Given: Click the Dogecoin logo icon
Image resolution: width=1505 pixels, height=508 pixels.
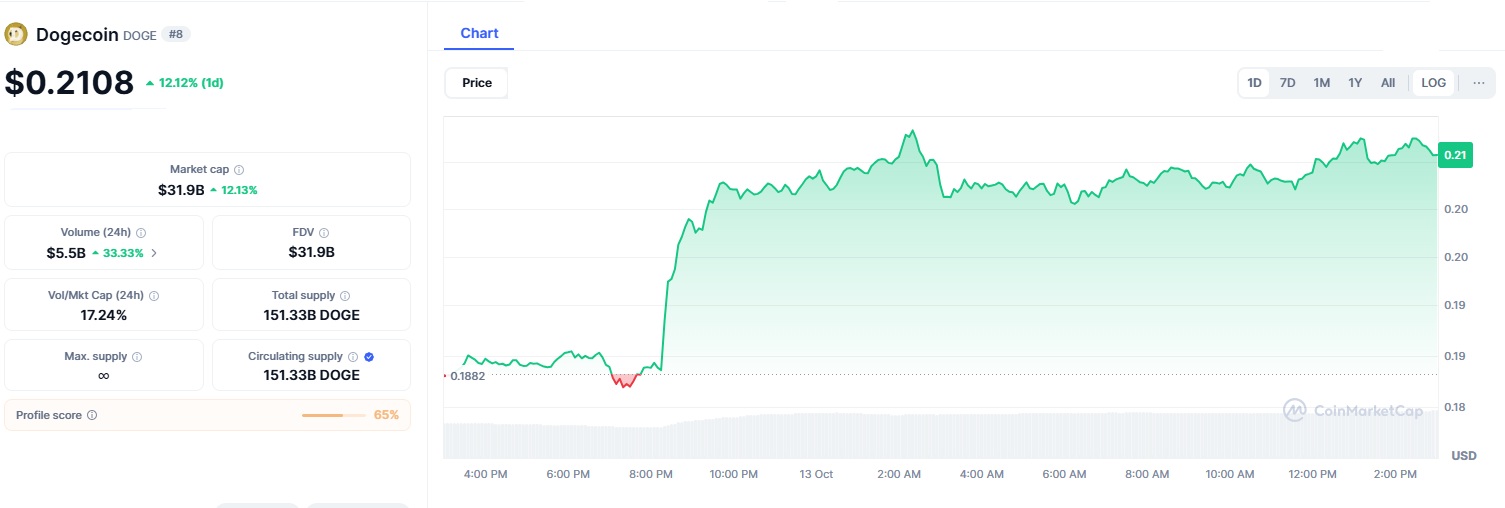Looking at the screenshot, I should [x=16, y=35].
